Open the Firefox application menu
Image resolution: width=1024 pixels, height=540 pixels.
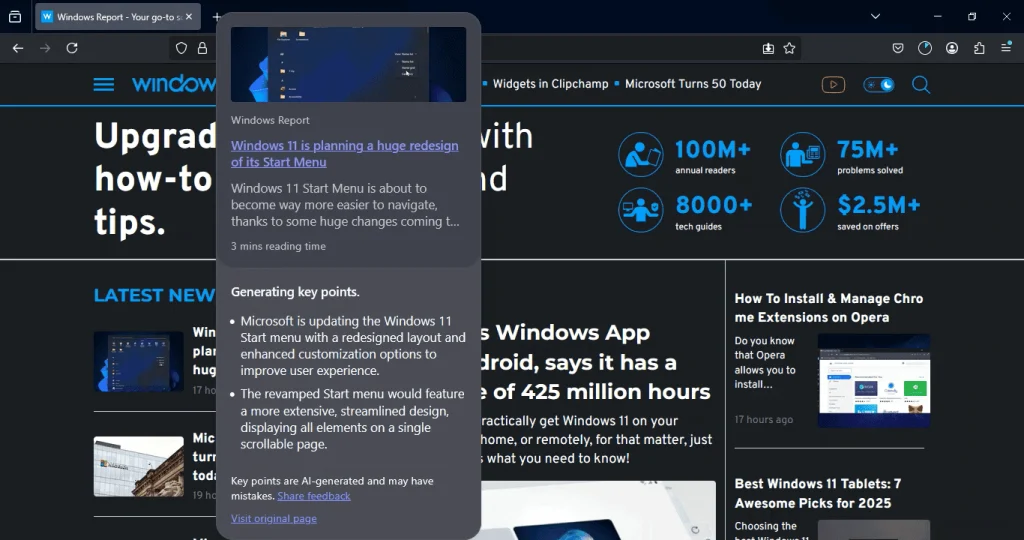coord(1006,47)
